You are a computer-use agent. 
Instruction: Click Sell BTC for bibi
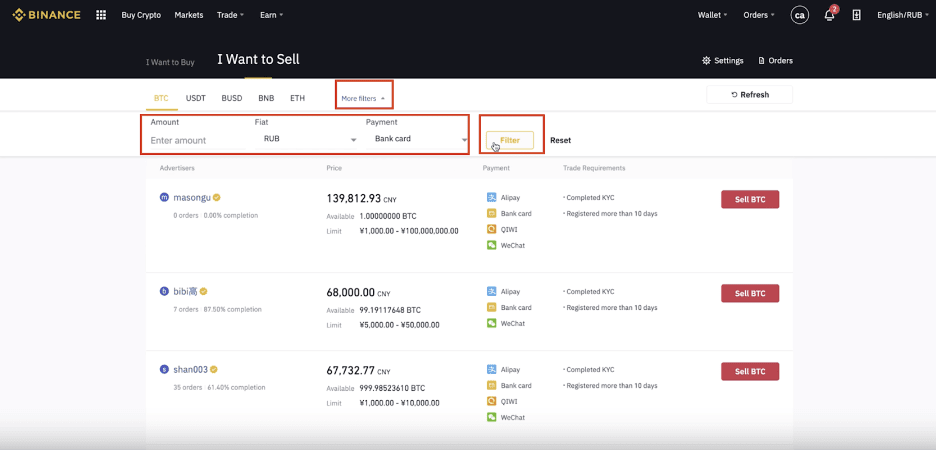750,293
